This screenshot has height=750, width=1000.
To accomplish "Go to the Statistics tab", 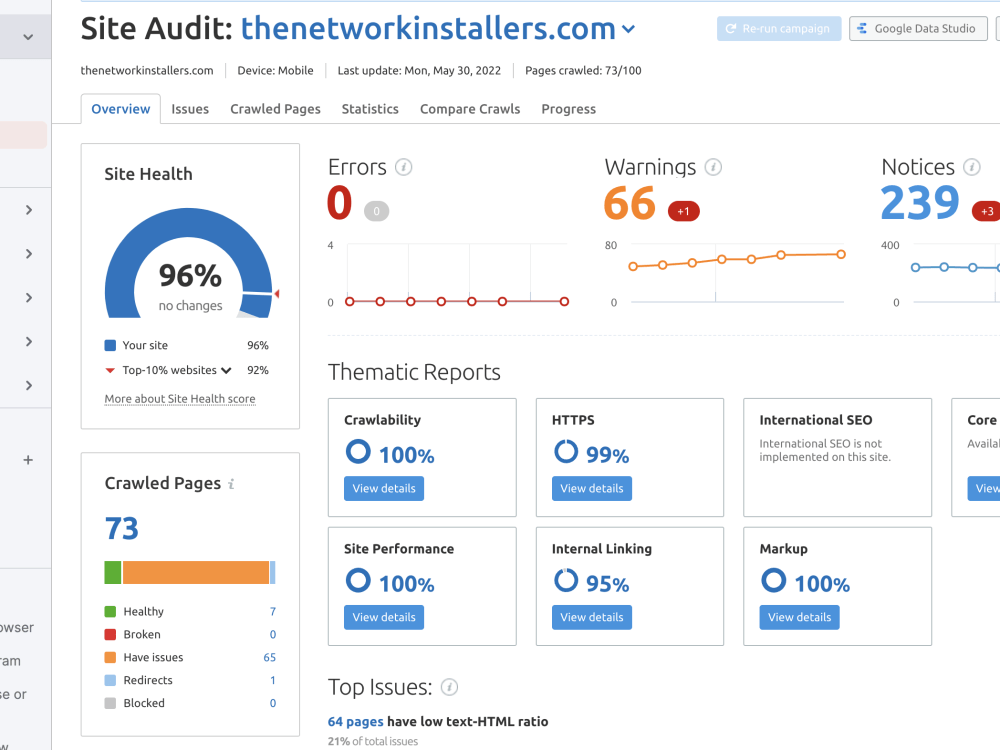I will (x=370, y=109).
